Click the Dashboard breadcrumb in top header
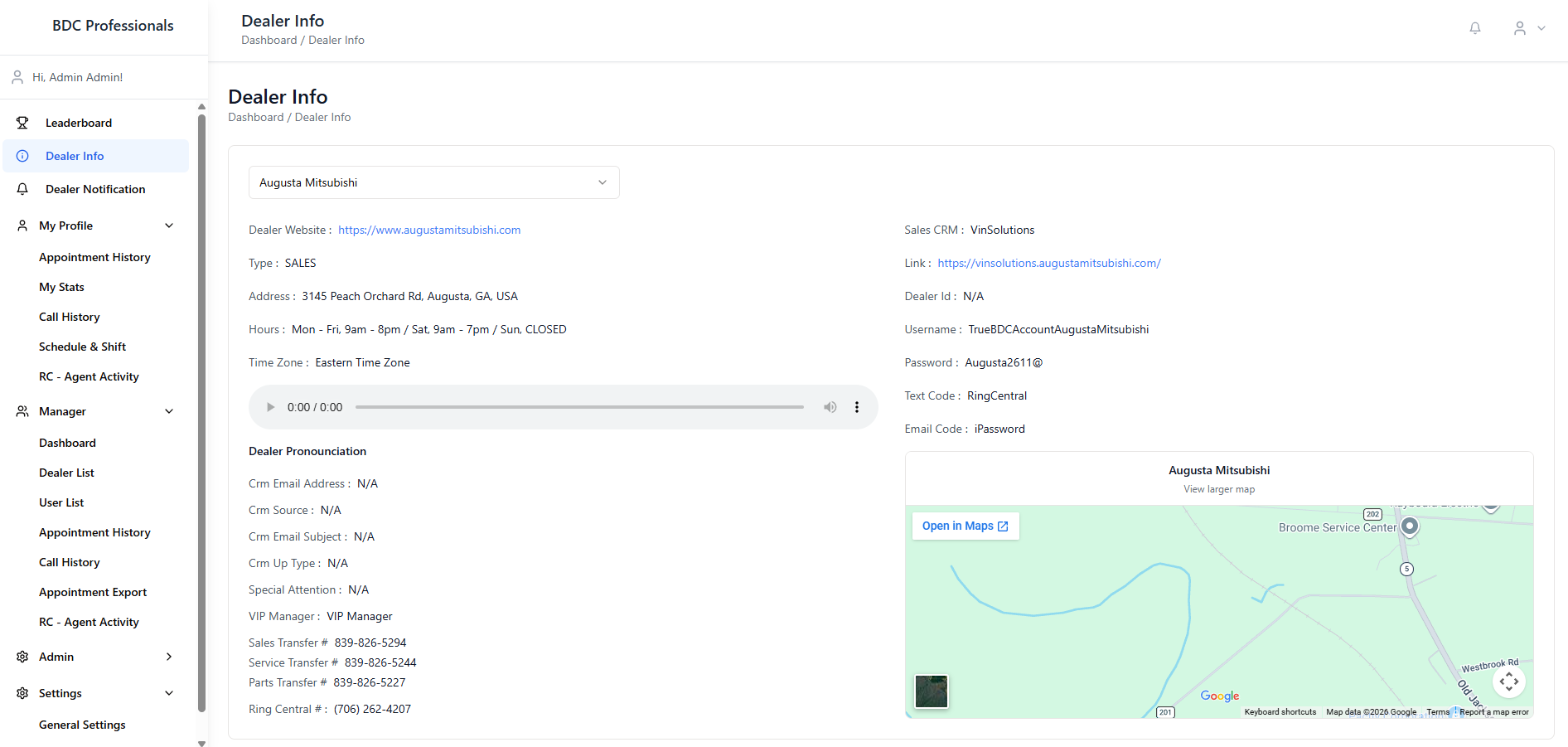Screen dimensions: 1568x747 (x=269, y=40)
